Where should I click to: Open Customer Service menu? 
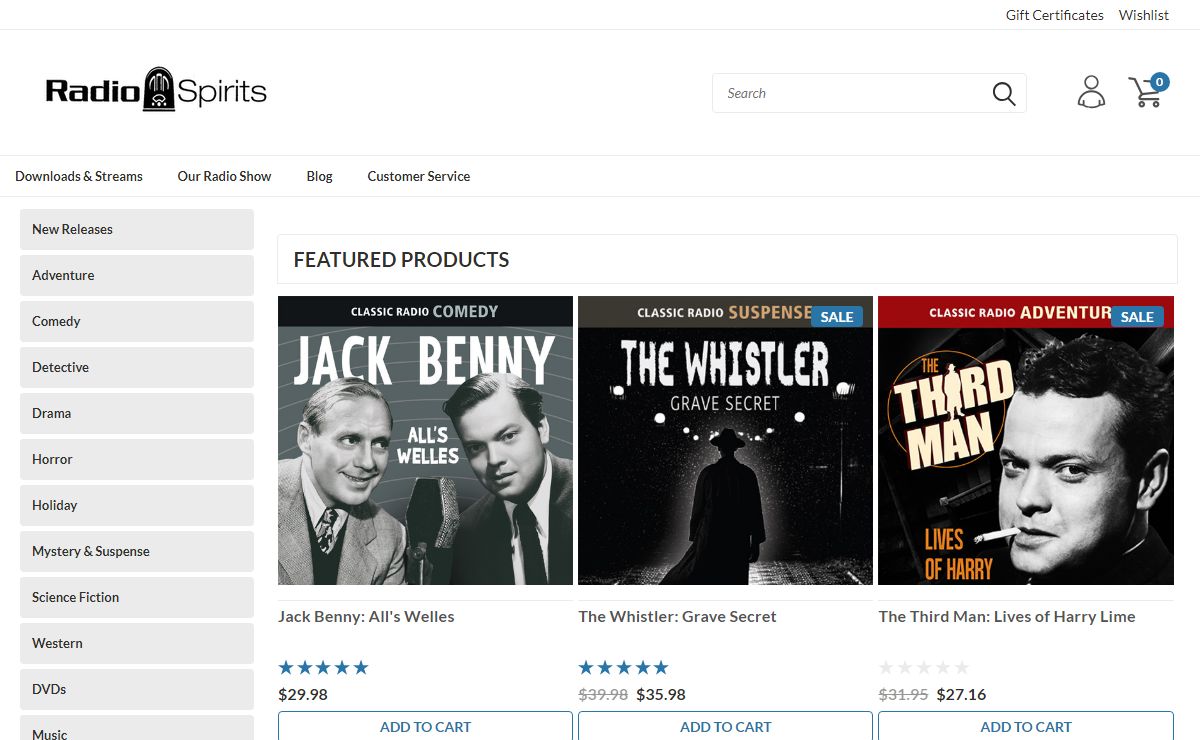point(418,176)
